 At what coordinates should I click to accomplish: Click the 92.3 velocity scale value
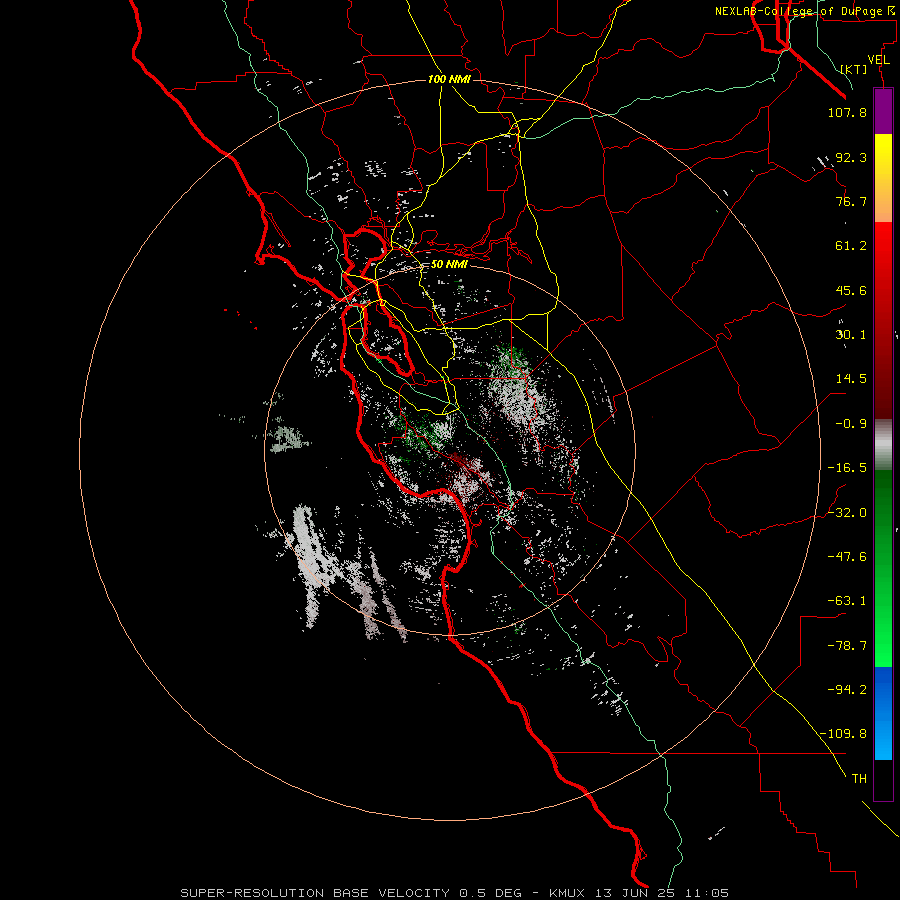[851, 157]
